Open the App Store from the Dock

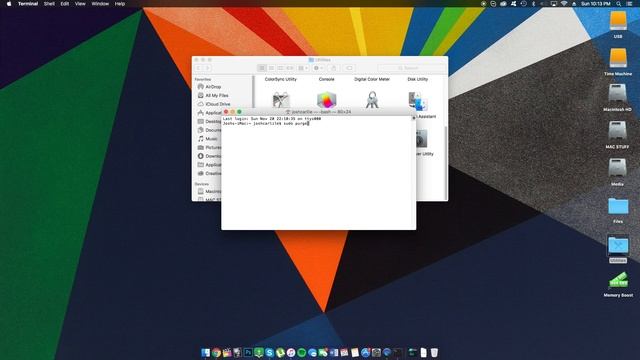pos(365,353)
